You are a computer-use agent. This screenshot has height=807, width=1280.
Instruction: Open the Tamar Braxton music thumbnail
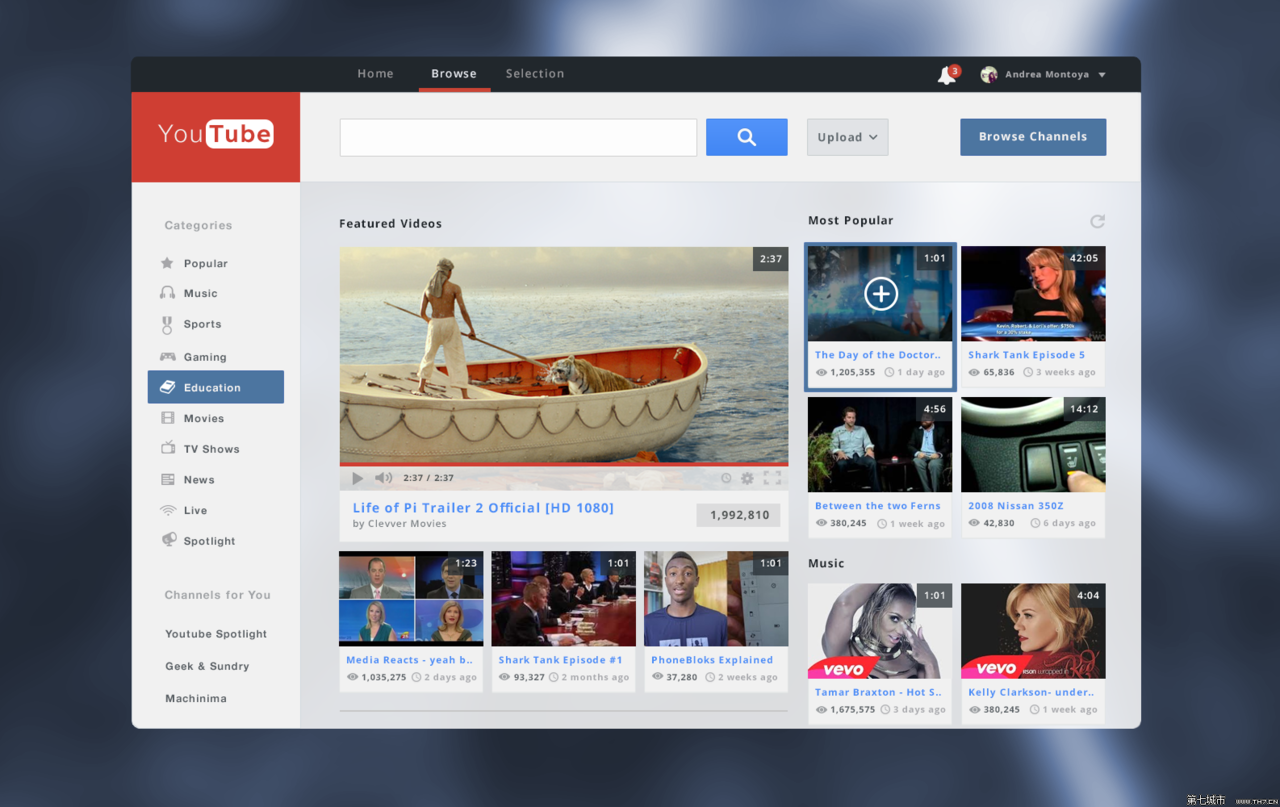(880, 631)
